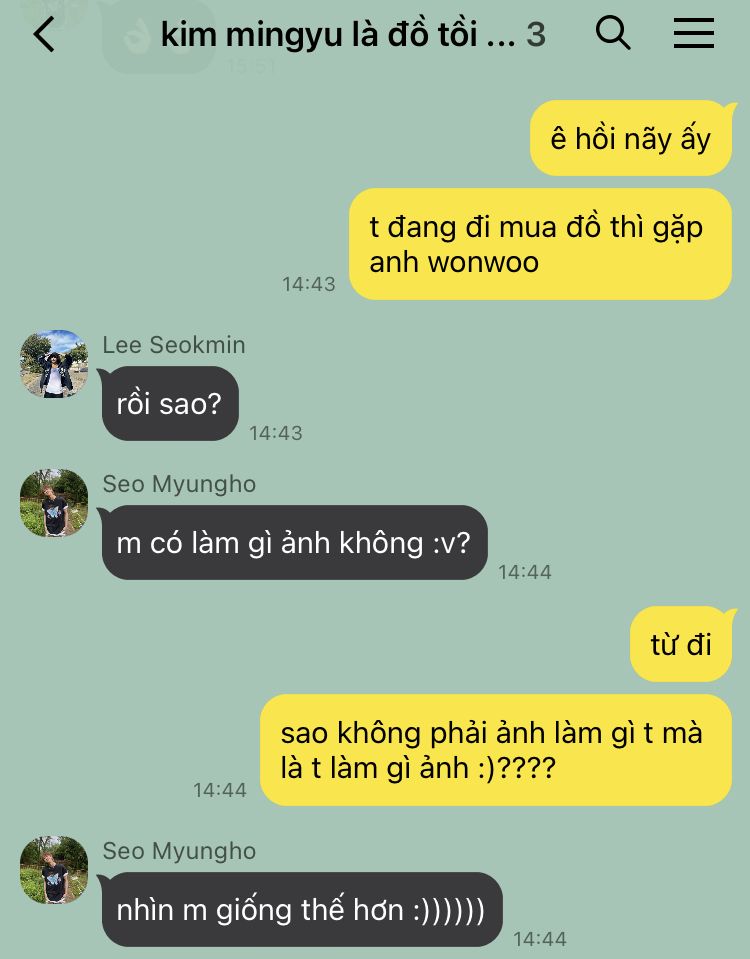
Task: Tap the 'sao không phải ảnh làm gì' message
Action: [496, 750]
